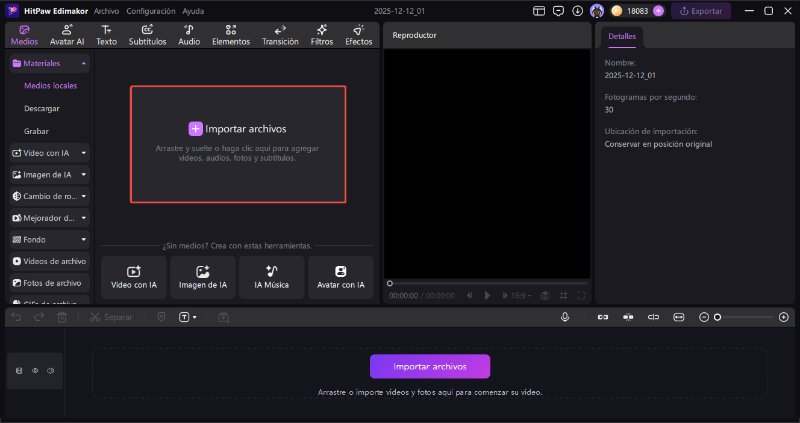Mute the timeline track speaker icon
800x423 pixels.
point(50,371)
